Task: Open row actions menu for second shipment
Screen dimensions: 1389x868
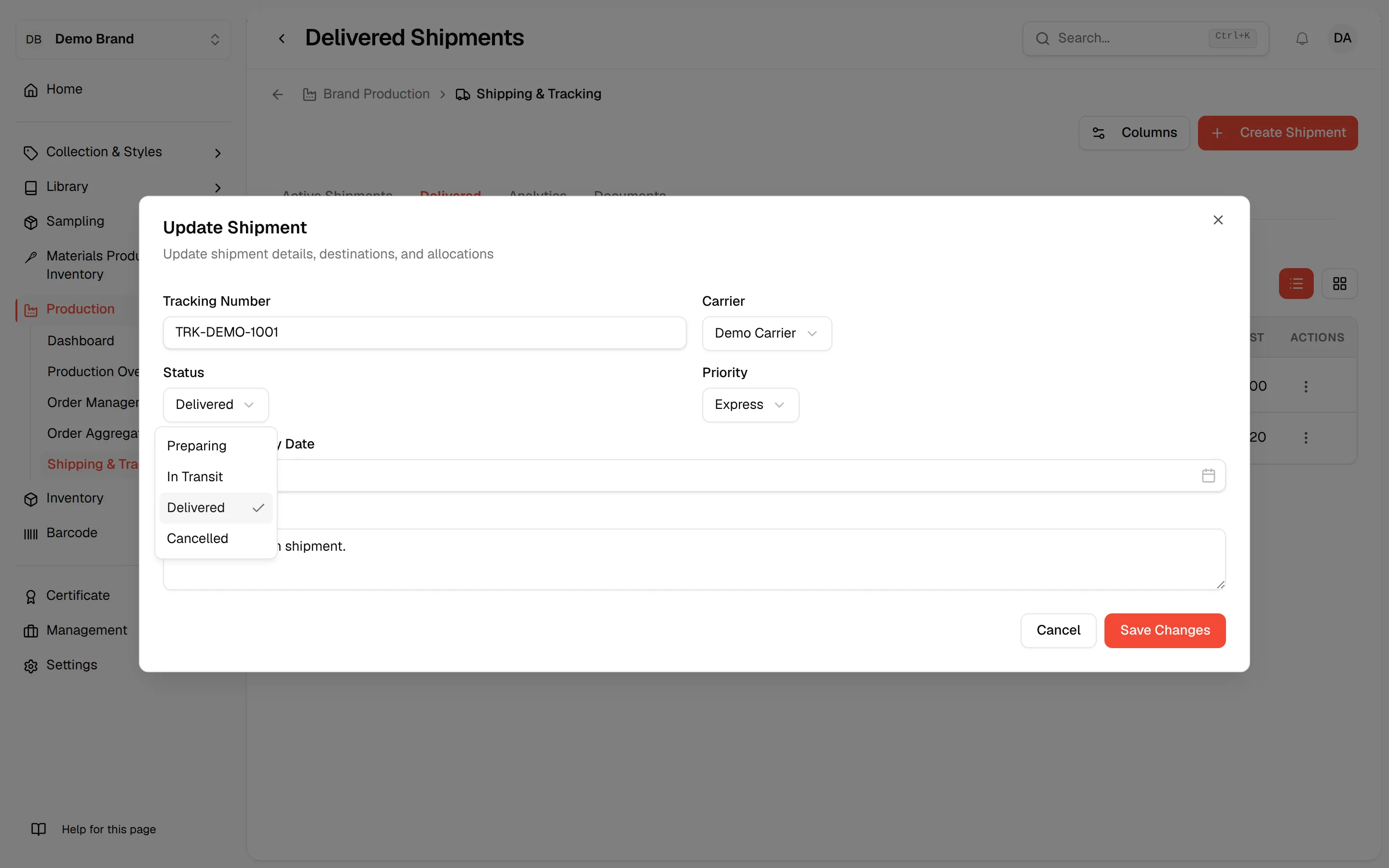Action: click(x=1306, y=437)
